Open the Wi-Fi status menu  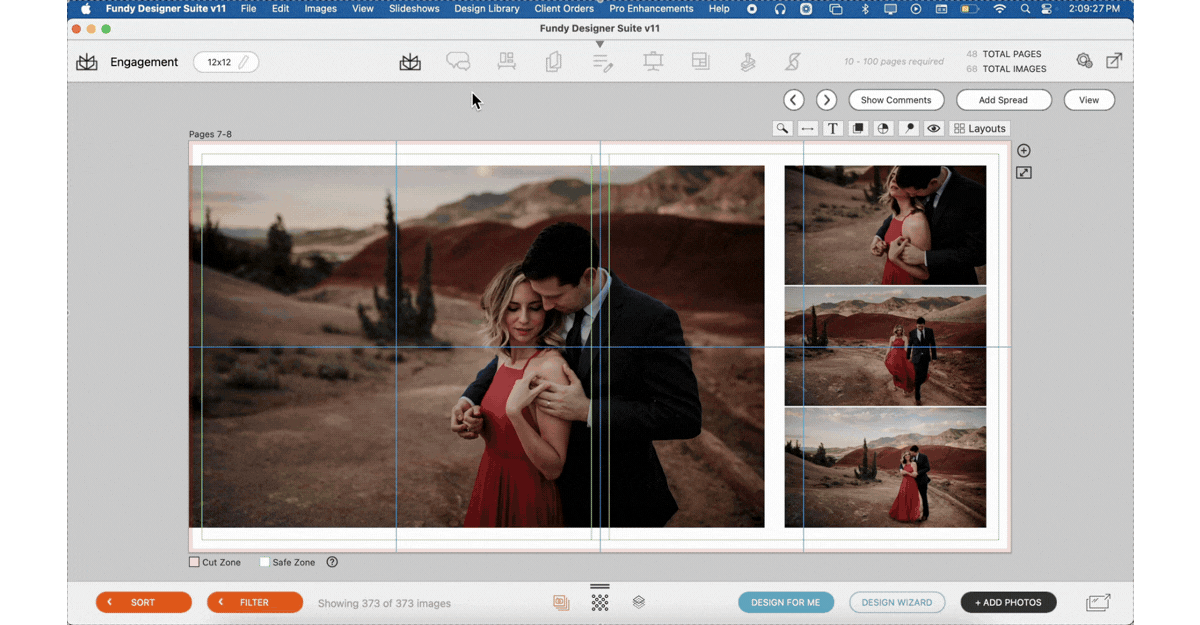1000,9
